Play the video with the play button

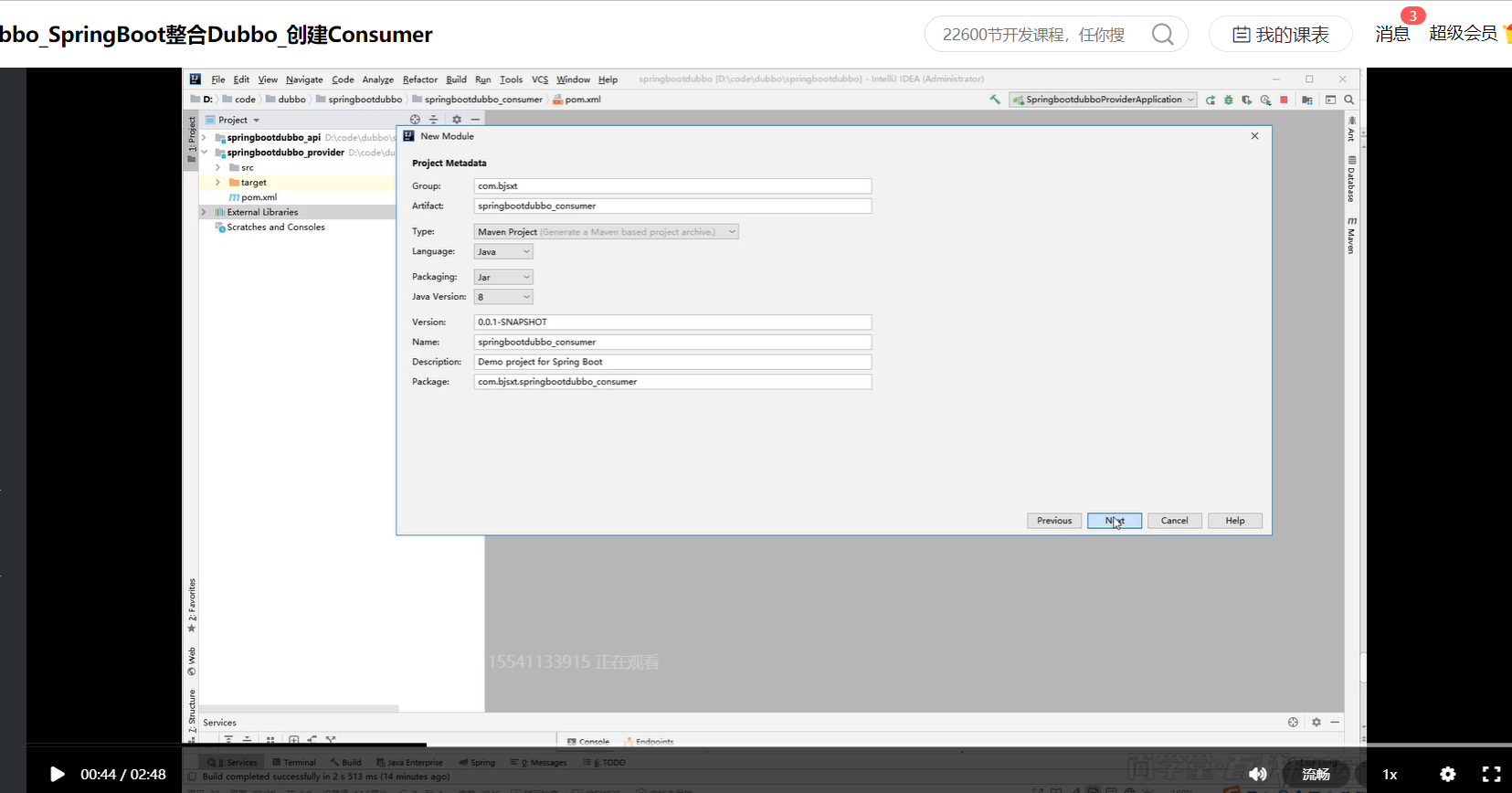click(x=57, y=774)
